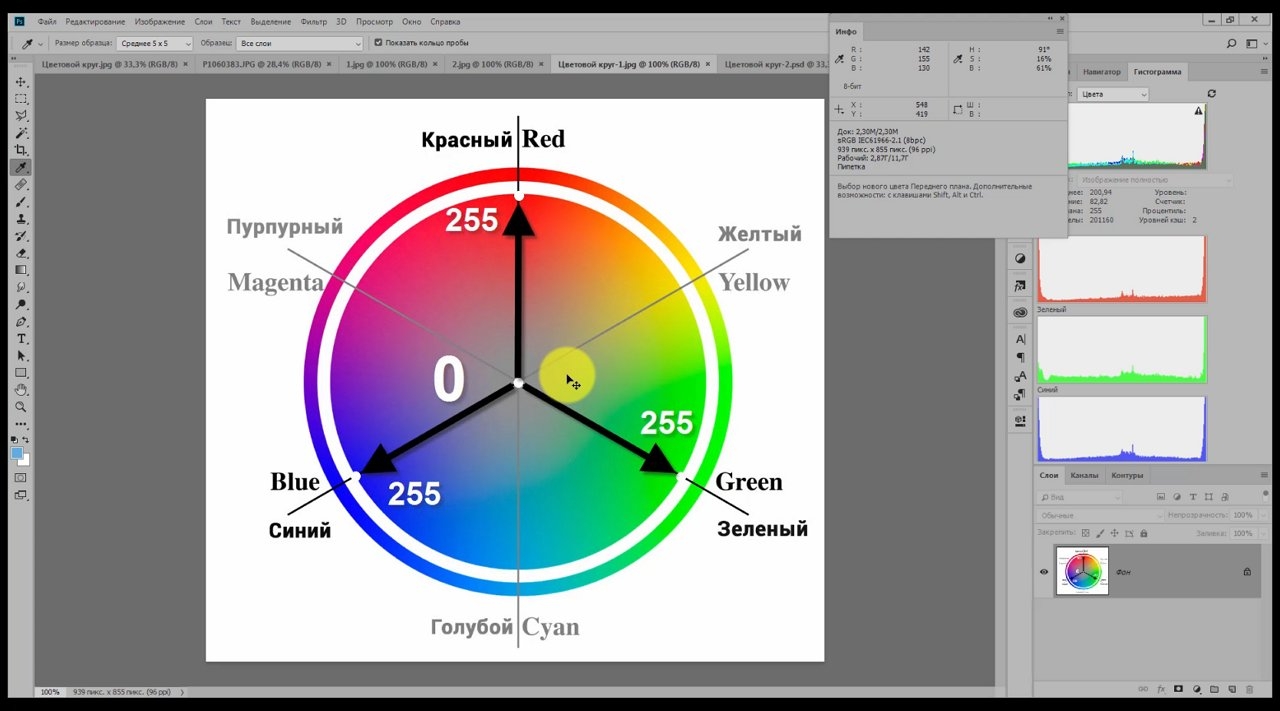Click the Quick Mask mode icon
The height and width of the screenshot is (711, 1280).
pyautogui.click(x=21, y=478)
